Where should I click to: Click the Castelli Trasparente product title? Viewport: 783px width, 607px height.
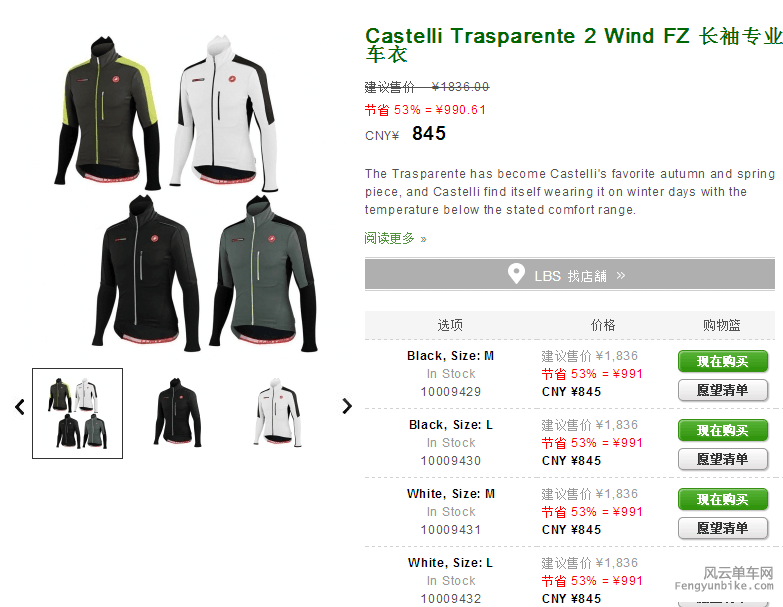coord(574,45)
